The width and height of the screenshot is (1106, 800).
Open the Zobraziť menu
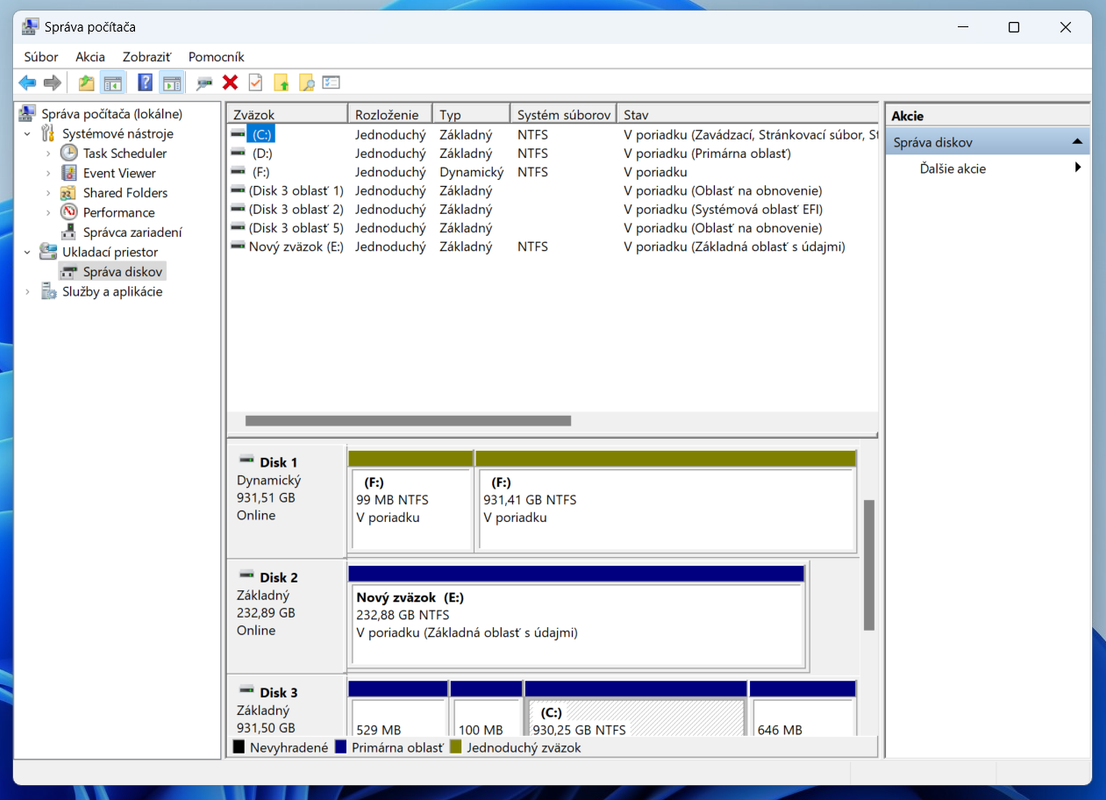[x=146, y=57]
